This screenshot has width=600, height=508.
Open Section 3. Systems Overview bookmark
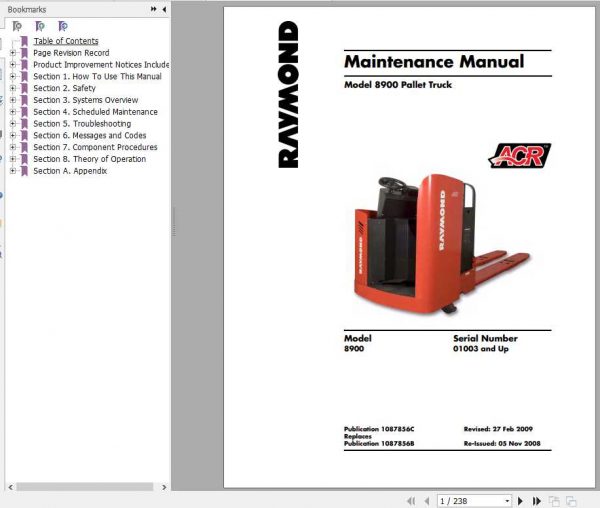pos(86,100)
